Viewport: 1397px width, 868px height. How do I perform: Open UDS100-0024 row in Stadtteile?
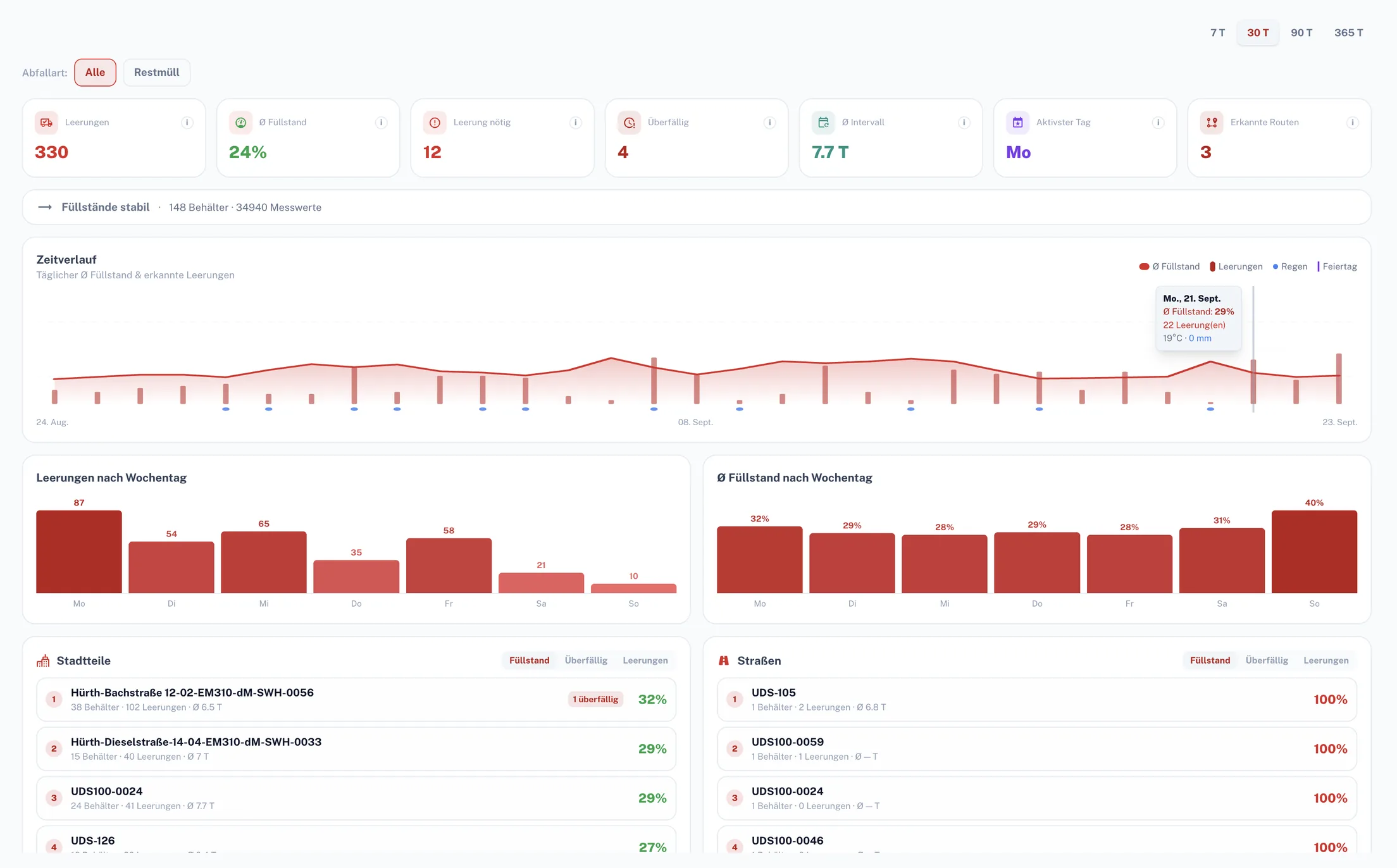point(356,798)
